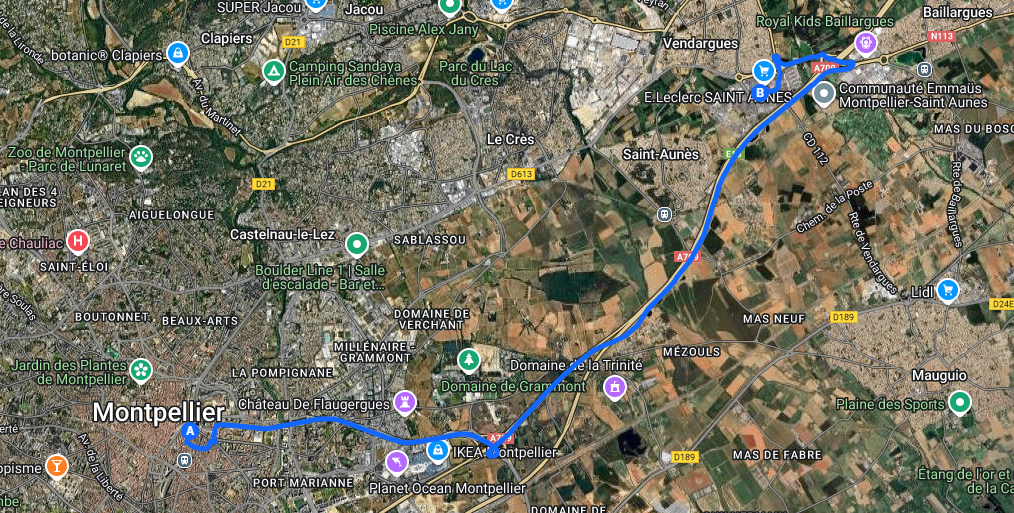Click the route destination marker B
The image size is (1014, 513).
760,93
